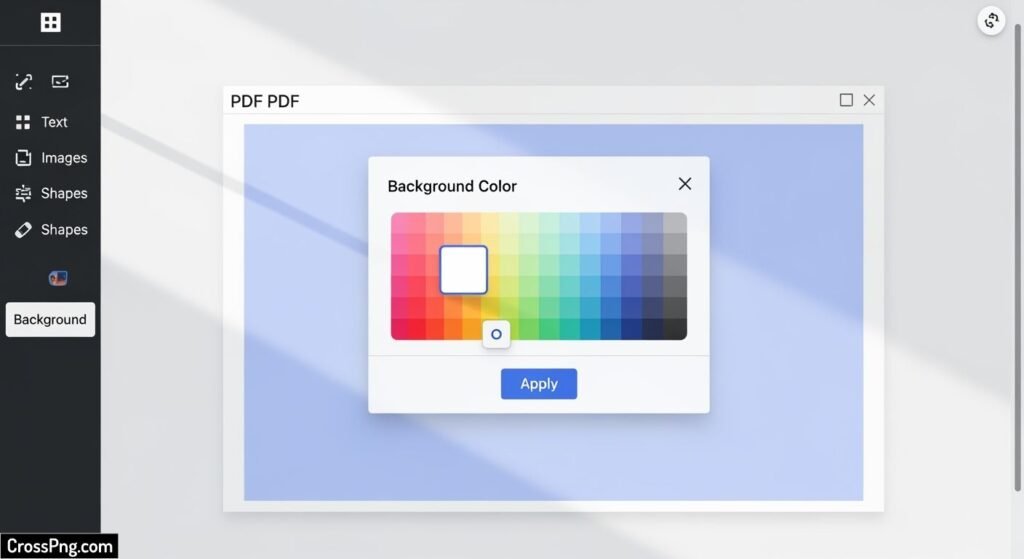Open the Text sidebar item

(x=54, y=122)
